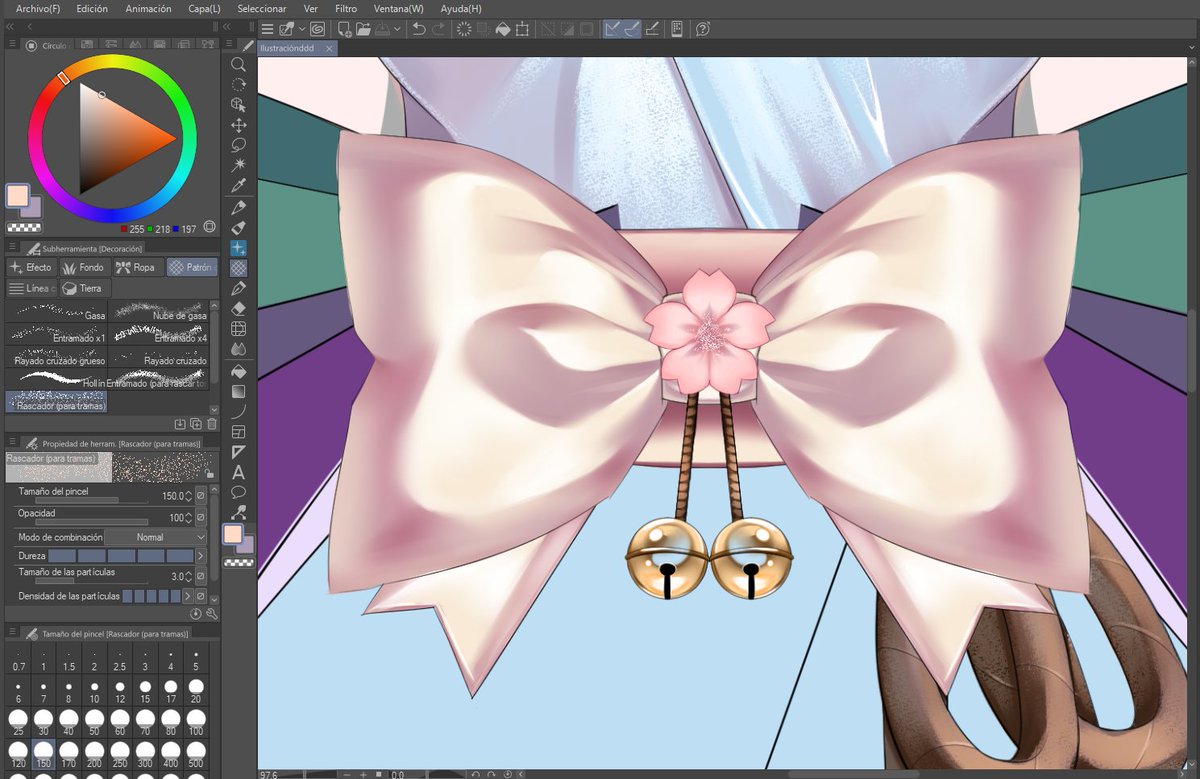
Task: Open the Edición menu
Action: click(x=92, y=8)
